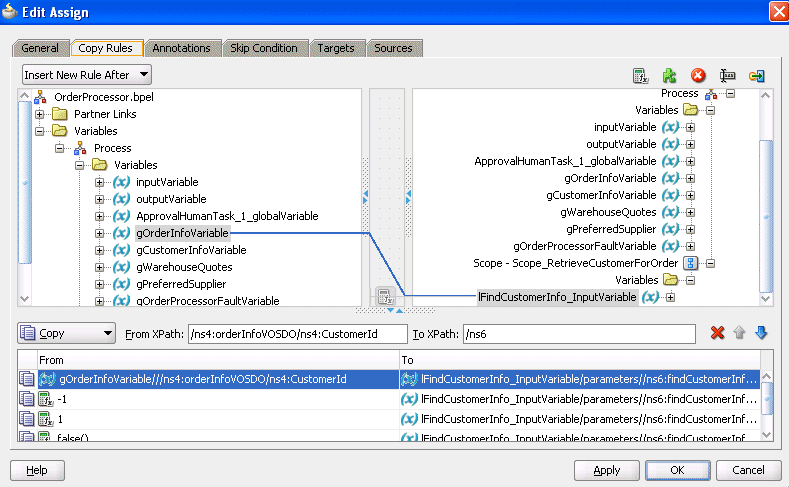Click the To XPath input field

point(579,334)
